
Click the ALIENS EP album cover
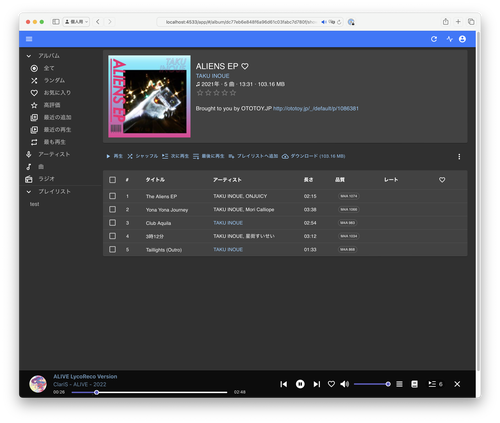[149, 96]
